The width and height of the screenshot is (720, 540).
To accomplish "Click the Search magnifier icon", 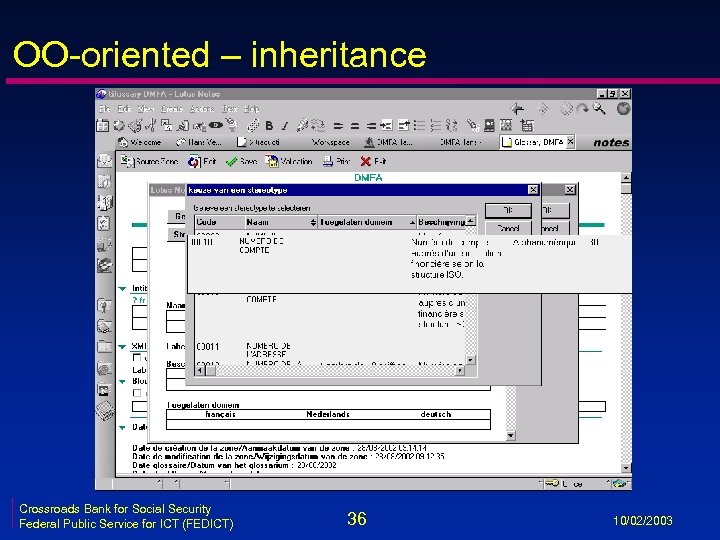I will click(x=599, y=108).
